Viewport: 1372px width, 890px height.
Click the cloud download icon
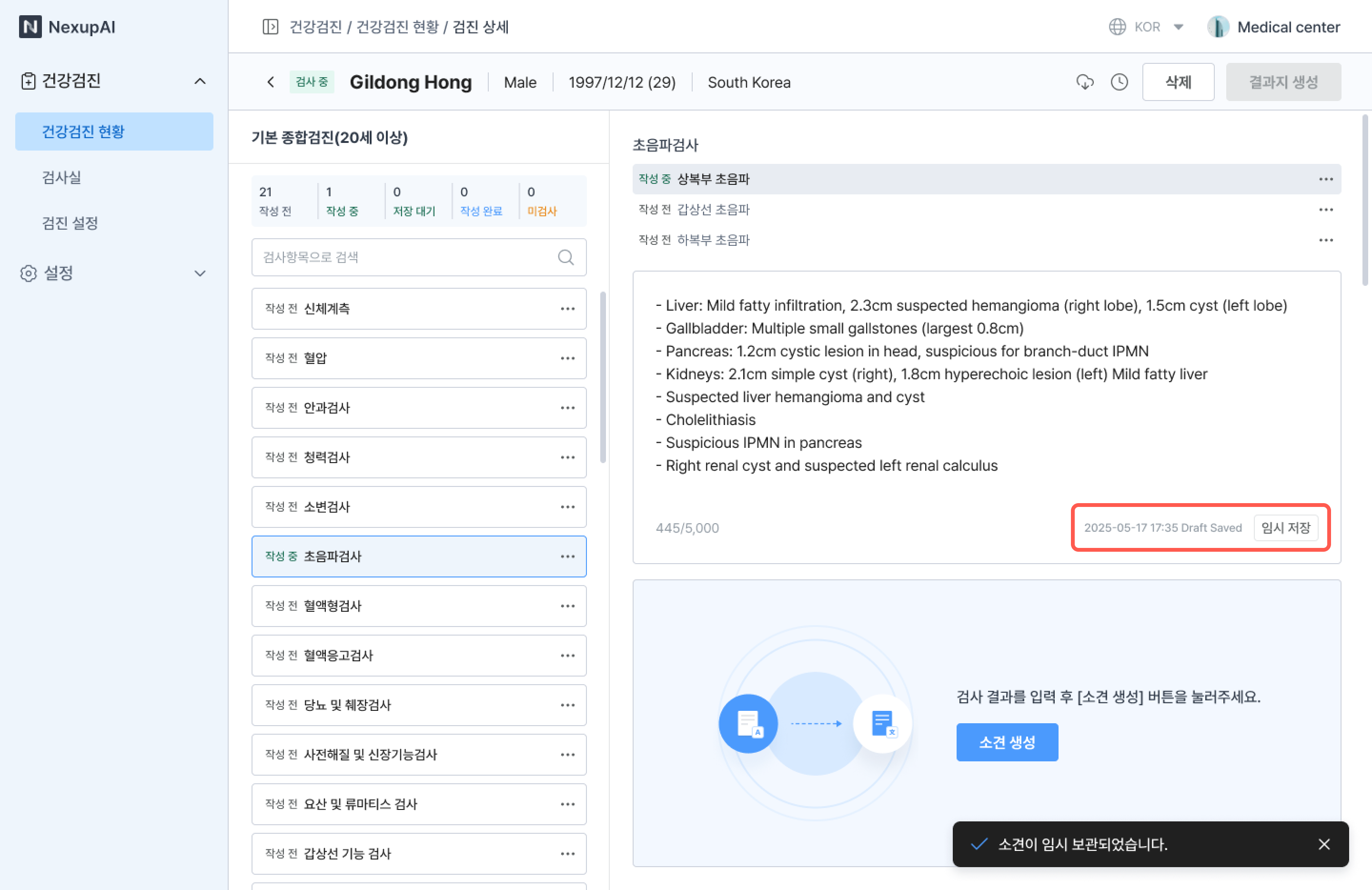(1084, 82)
